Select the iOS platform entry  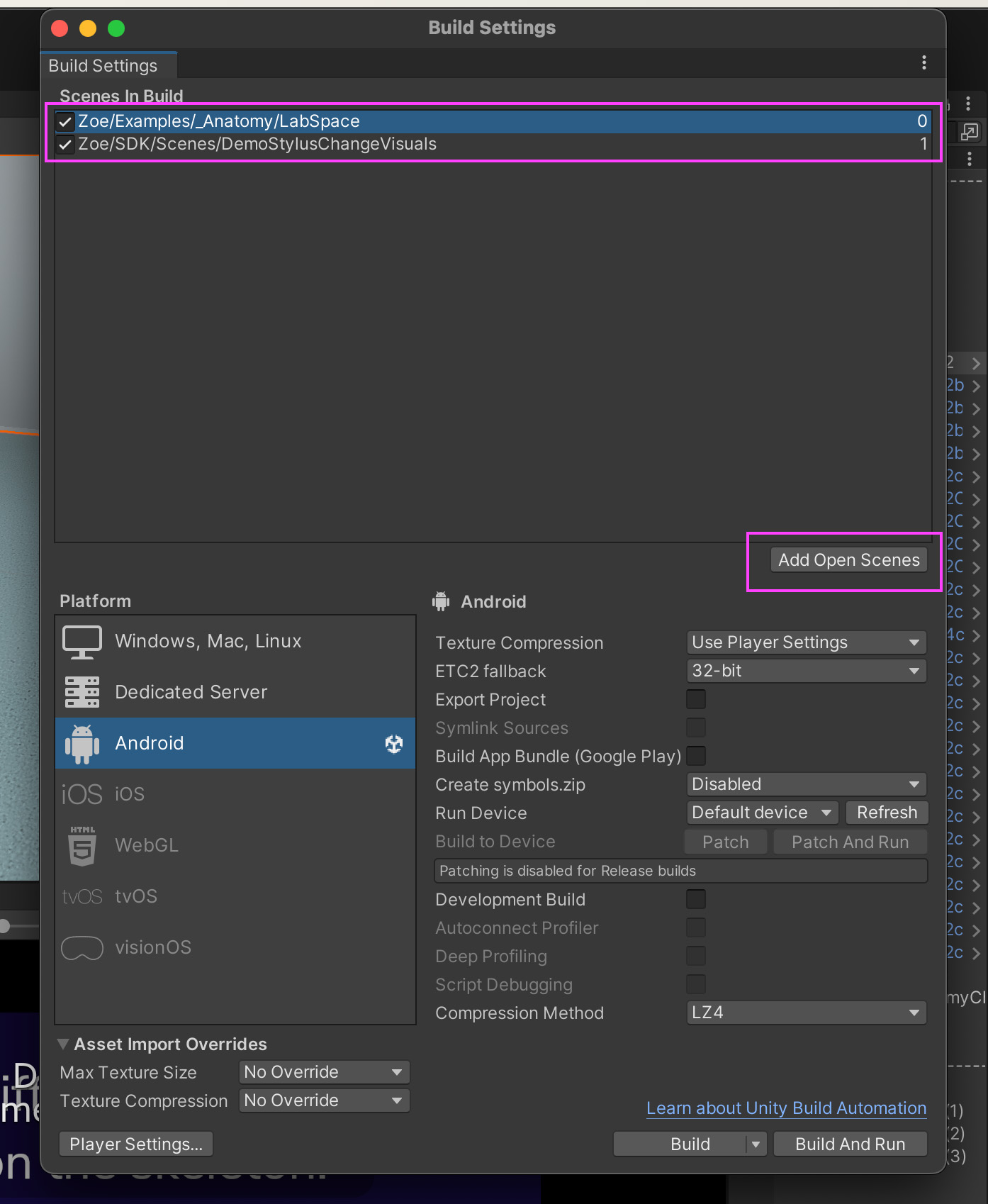tap(235, 794)
